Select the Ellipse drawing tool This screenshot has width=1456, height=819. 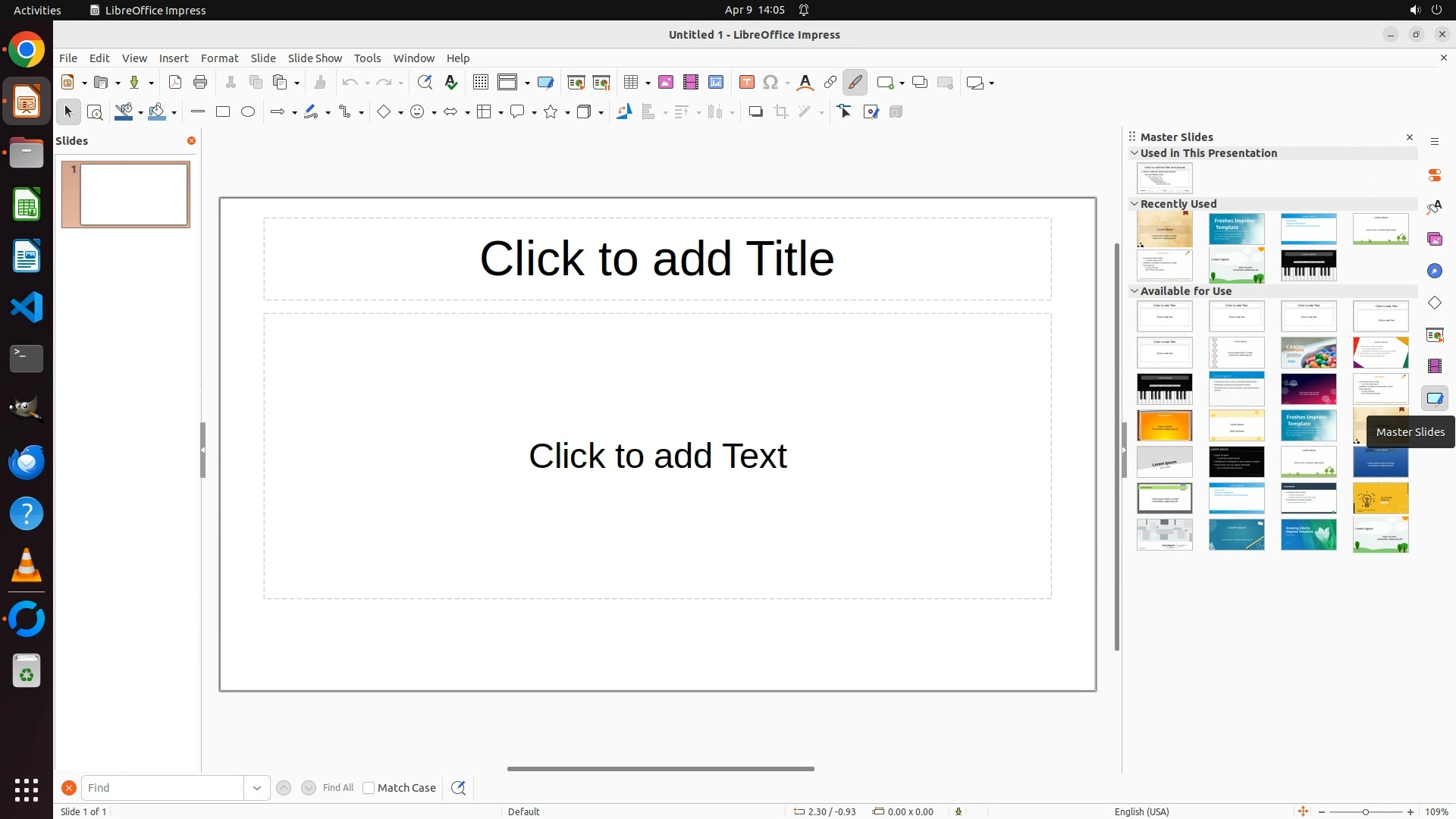(x=248, y=112)
